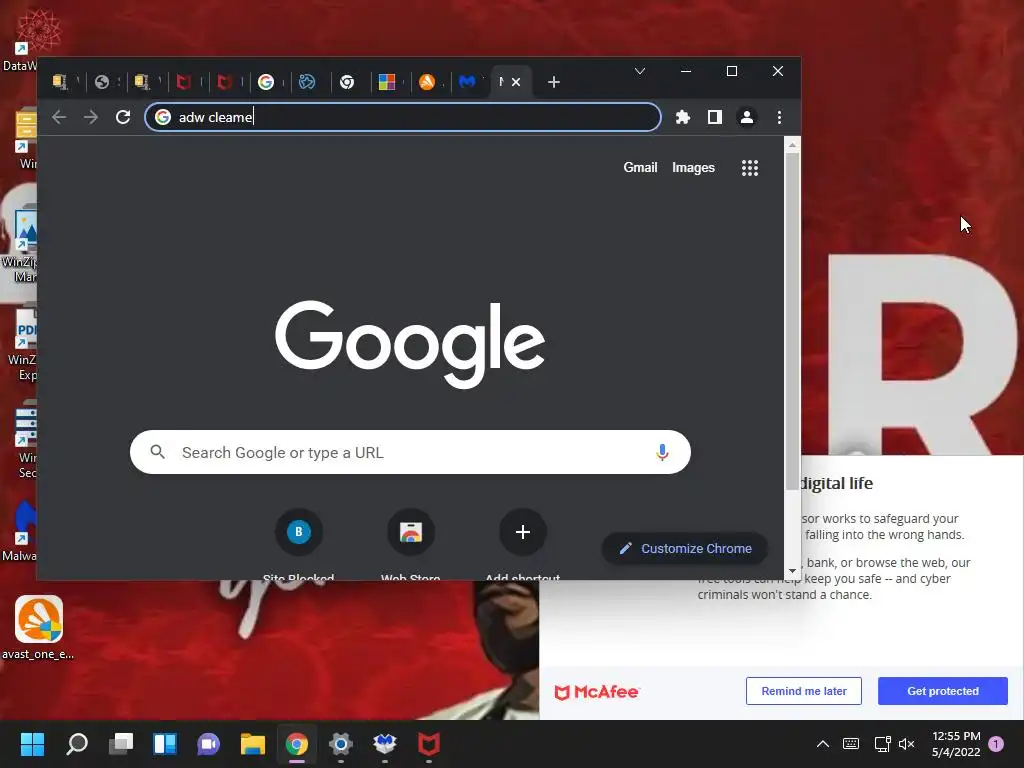Image resolution: width=1024 pixels, height=768 pixels.
Task: Open Settings gear in taskbar
Action: 340,744
